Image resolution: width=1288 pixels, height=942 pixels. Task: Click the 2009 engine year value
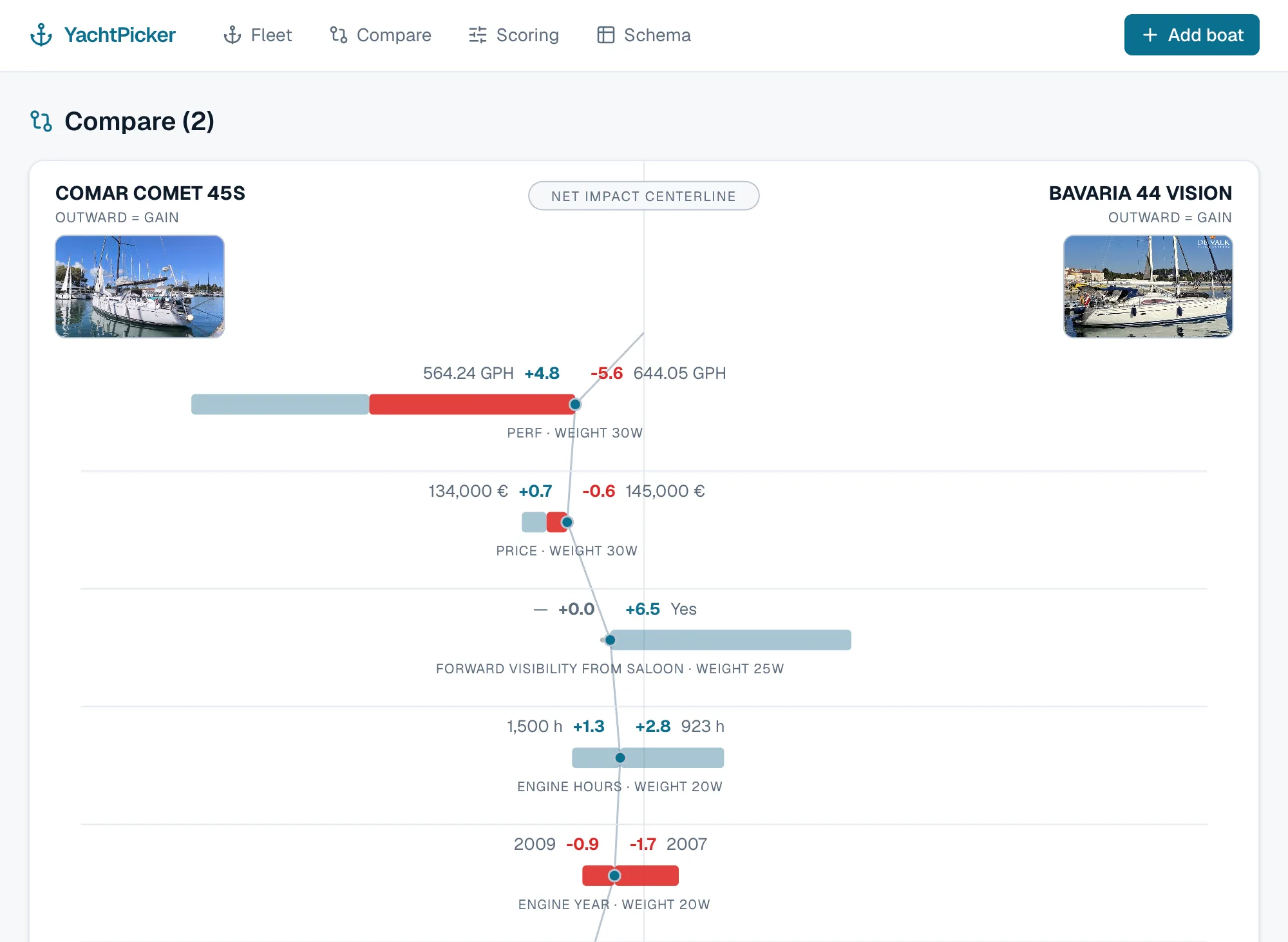[x=535, y=844]
